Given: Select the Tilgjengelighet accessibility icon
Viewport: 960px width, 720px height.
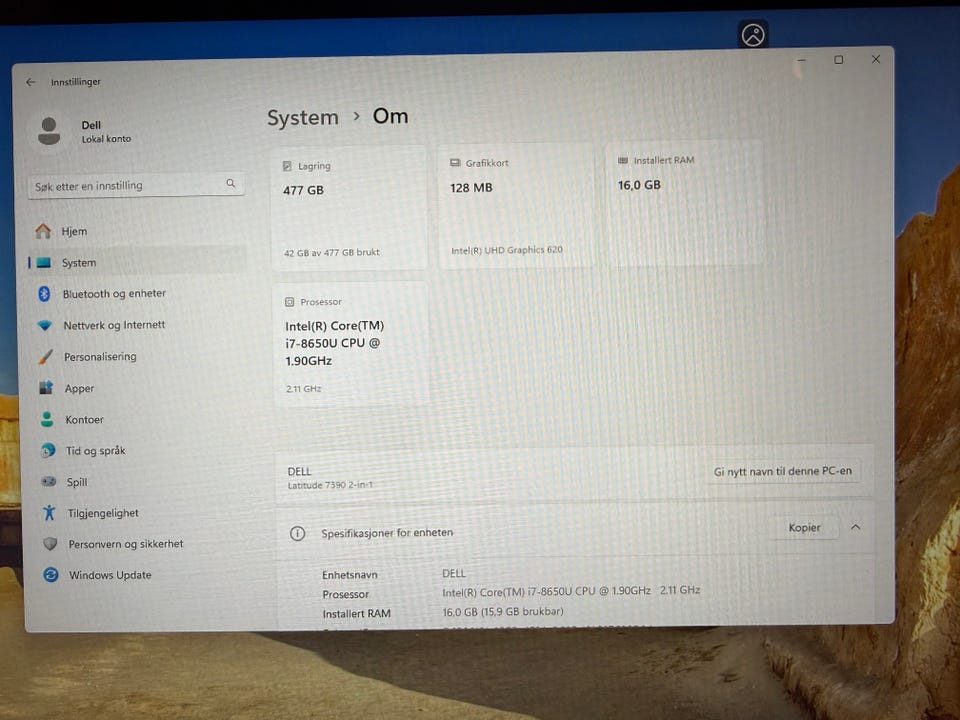Looking at the screenshot, I should (49, 513).
